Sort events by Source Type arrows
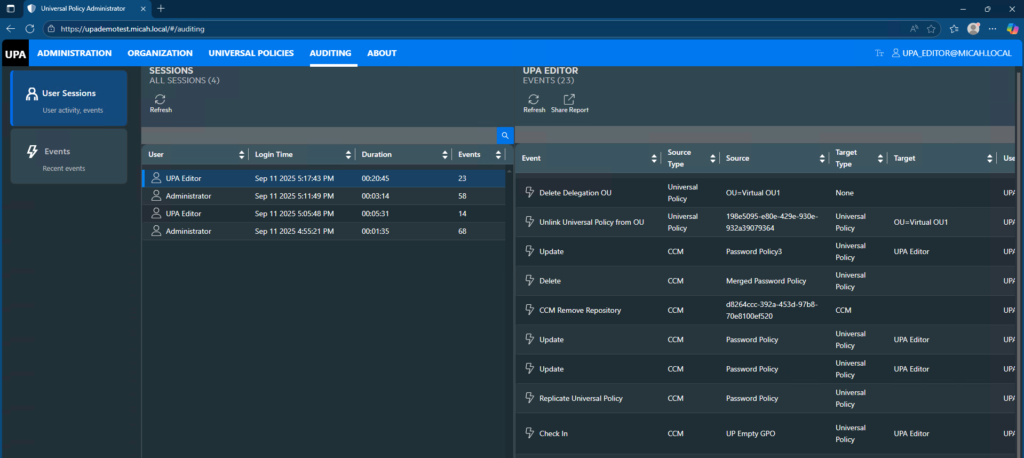 coord(713,158)
